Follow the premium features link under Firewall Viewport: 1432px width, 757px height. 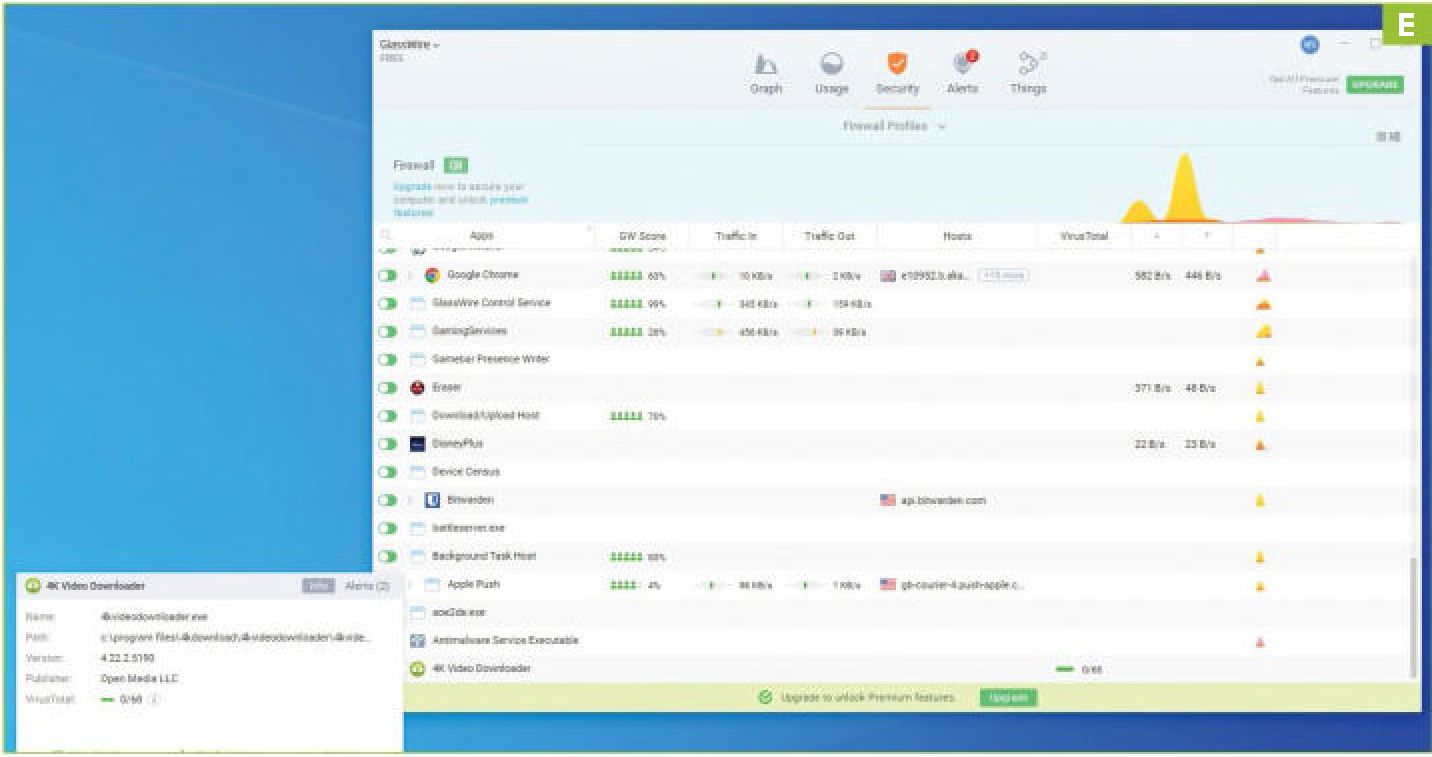(x=461, y=206)
